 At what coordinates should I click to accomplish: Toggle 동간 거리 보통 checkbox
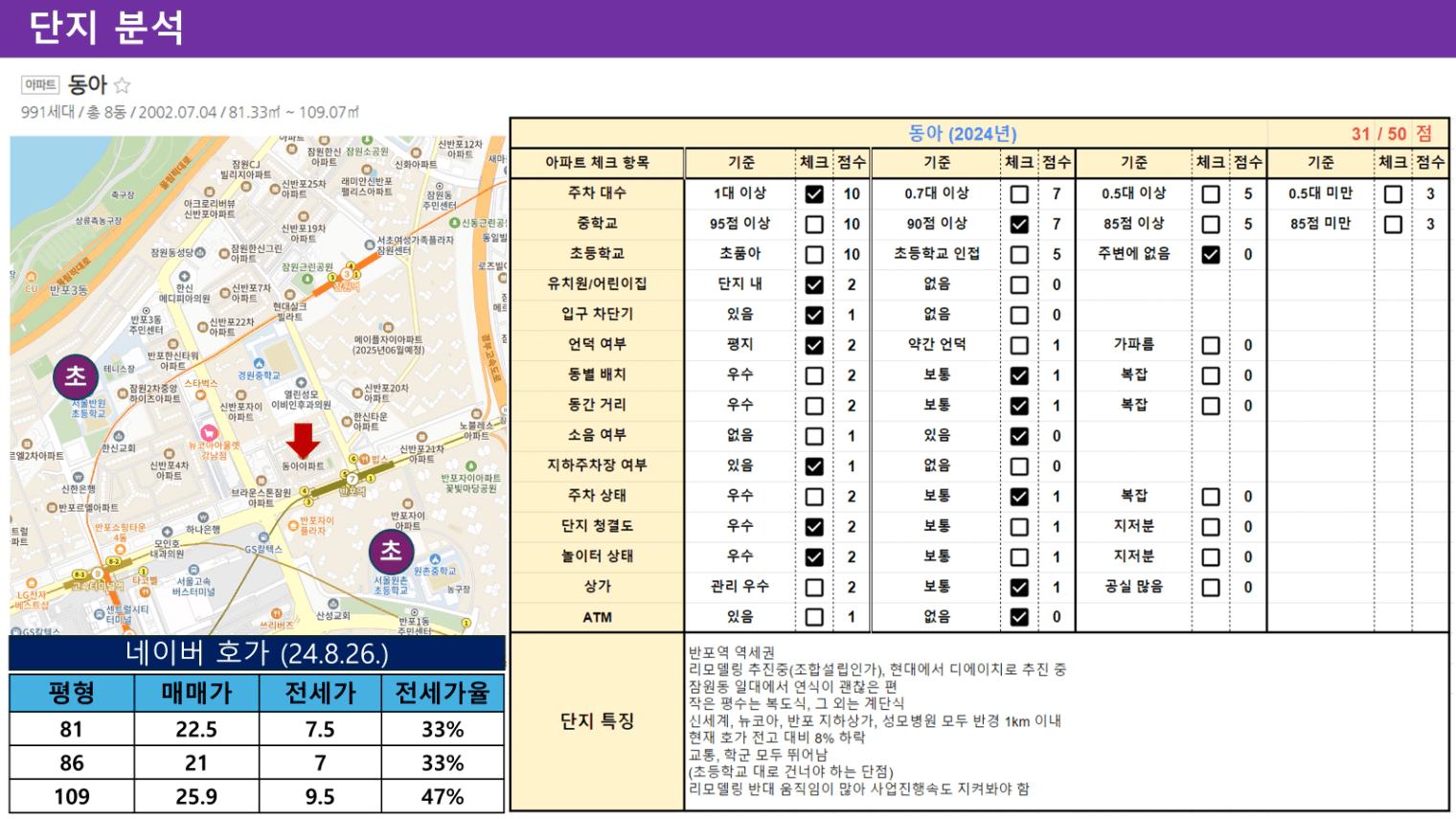click(x=1019, y=406)
